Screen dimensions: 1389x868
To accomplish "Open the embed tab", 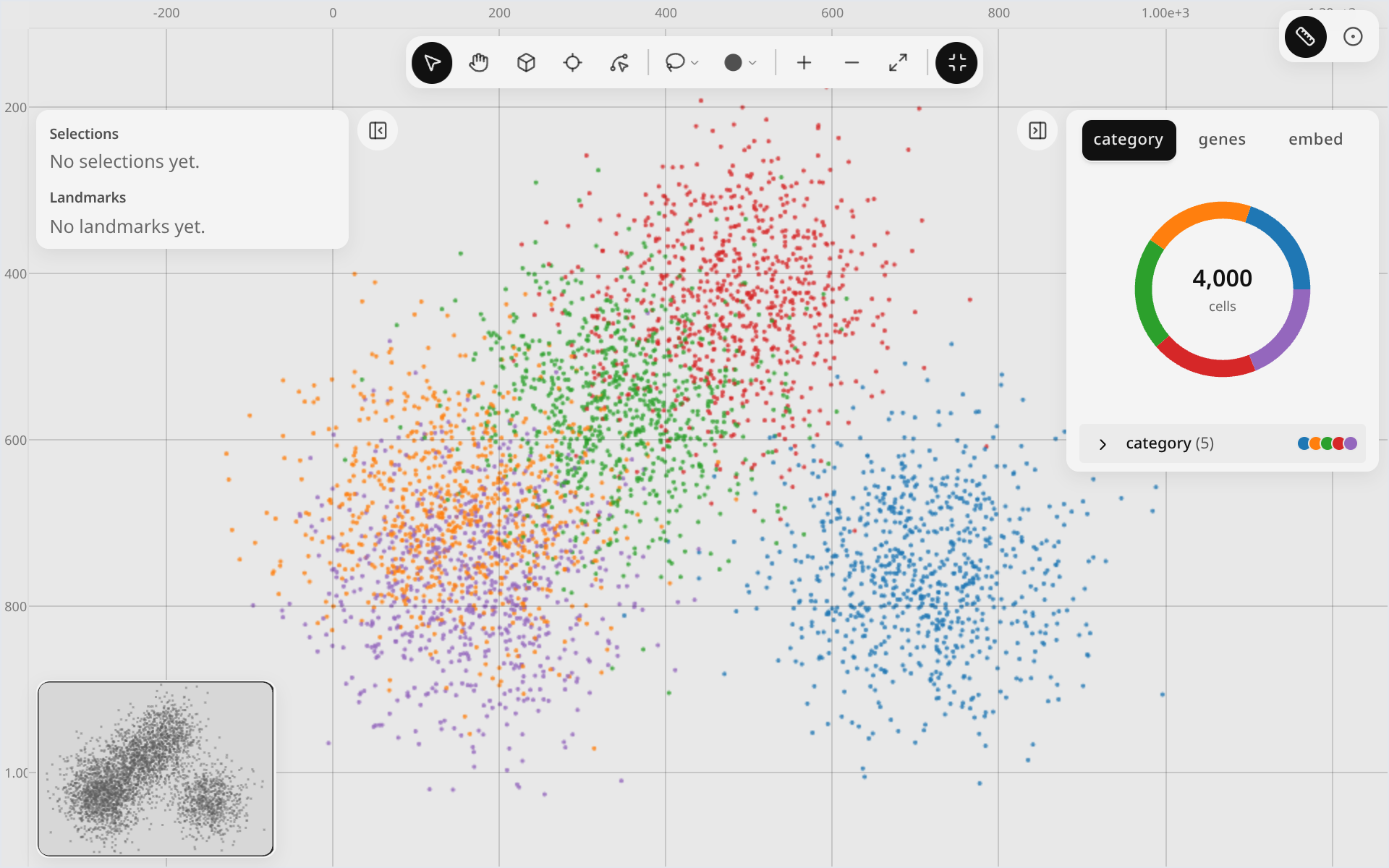I will click(x=1315, y=140).
